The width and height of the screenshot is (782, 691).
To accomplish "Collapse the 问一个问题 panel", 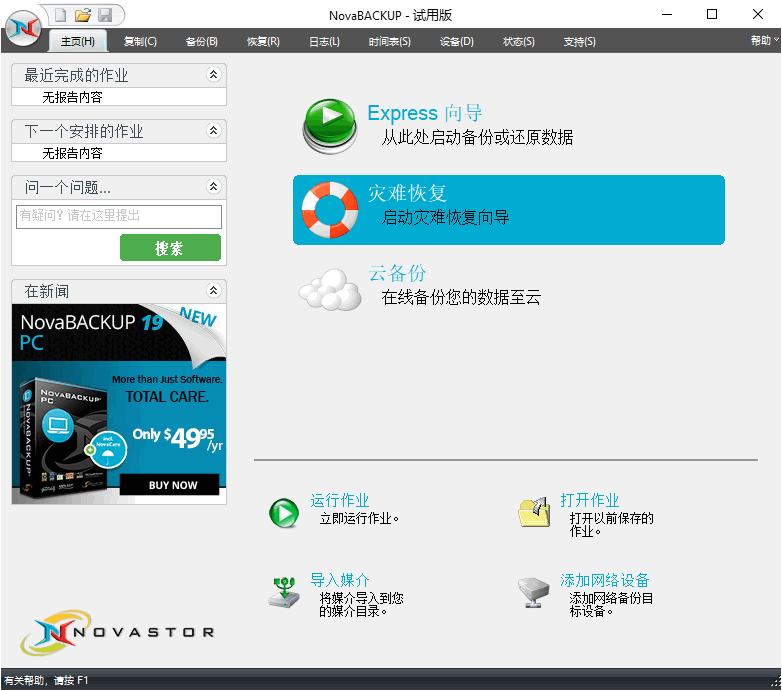I will [213, 186].
